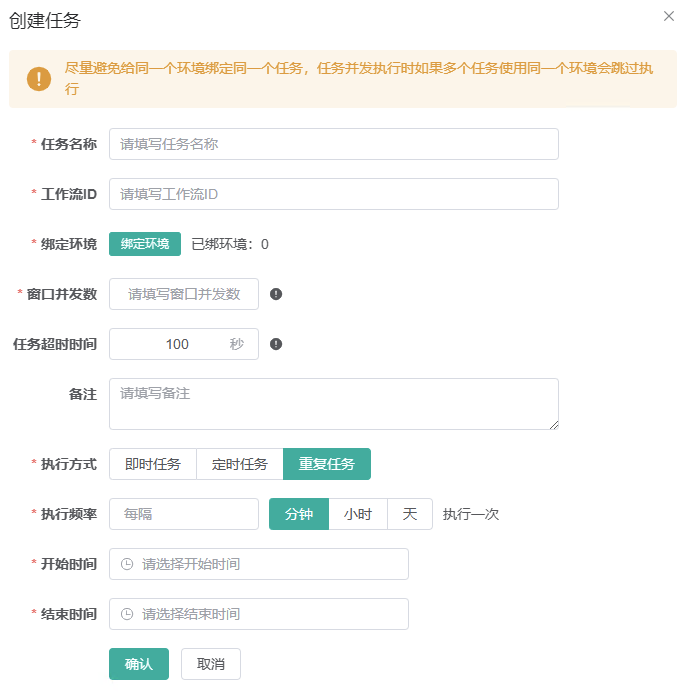Choose 小时 as frequency unit
This screenshot has height=700, width=686.
(358, 514)
